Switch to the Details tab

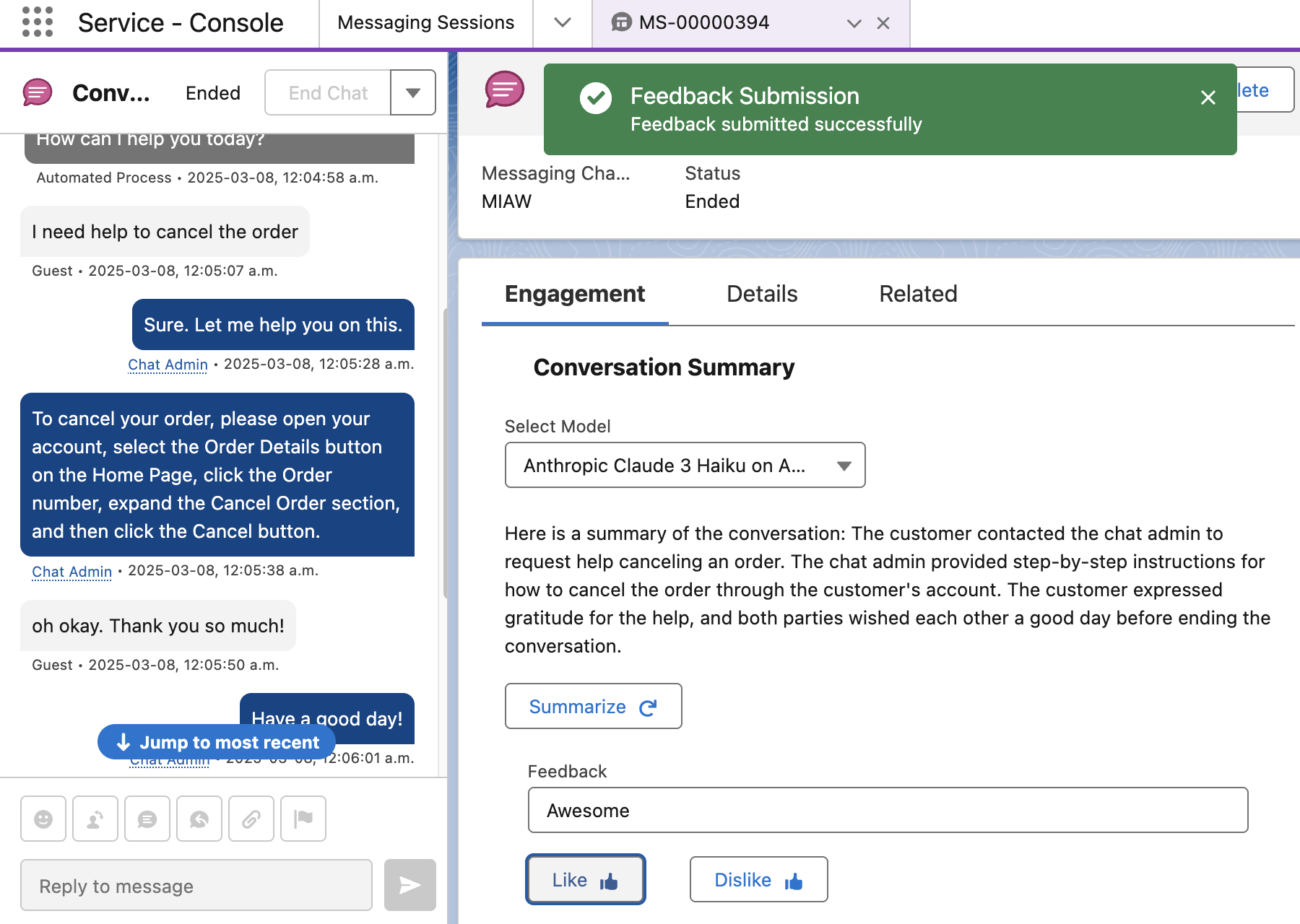point(762,294)
